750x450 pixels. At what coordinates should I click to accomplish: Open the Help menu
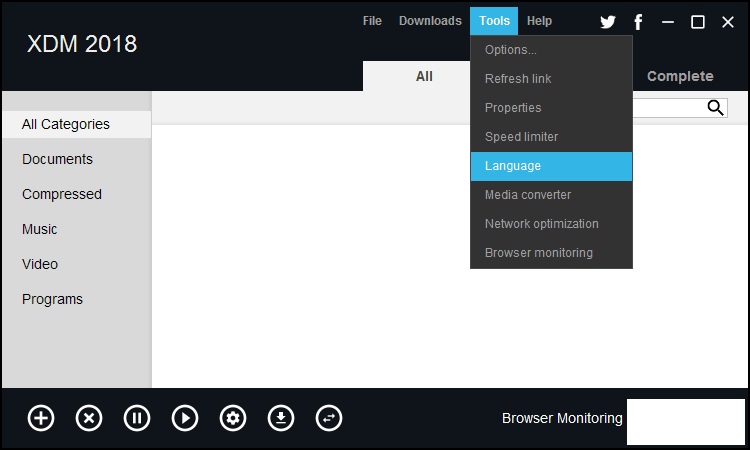(540, 21)
